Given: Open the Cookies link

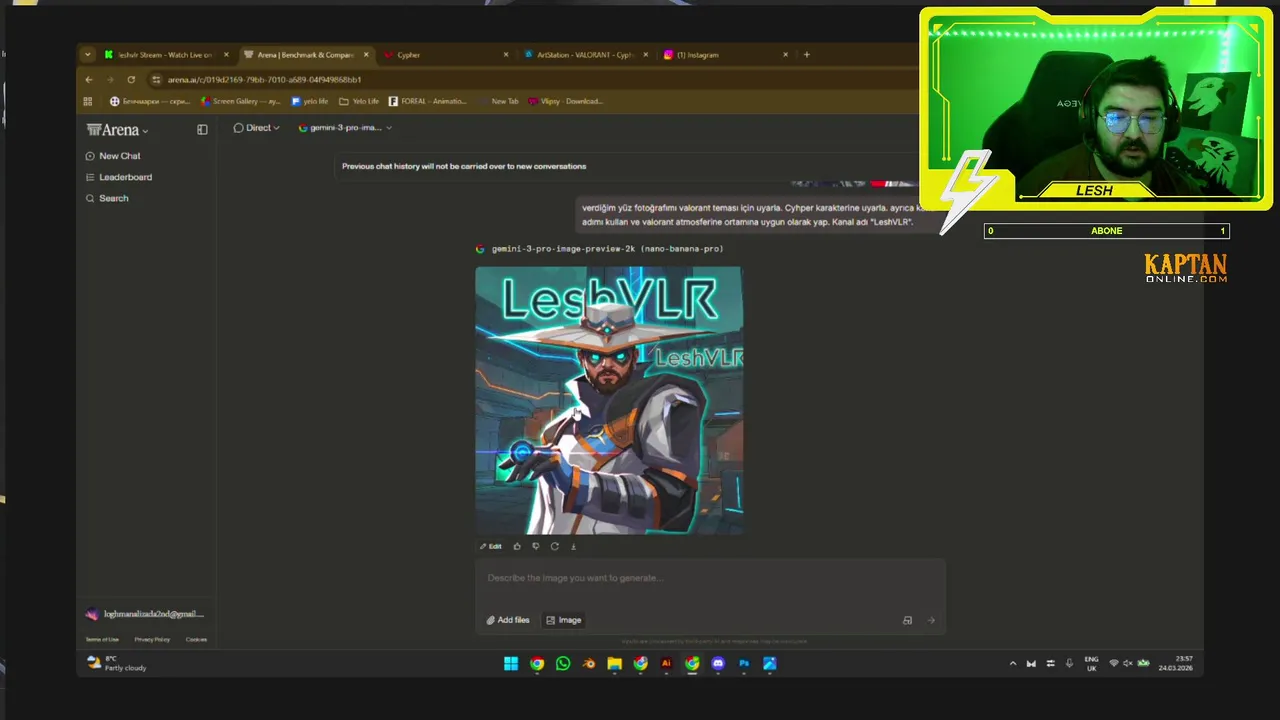Looking at the screenshot, I should 196,639.
